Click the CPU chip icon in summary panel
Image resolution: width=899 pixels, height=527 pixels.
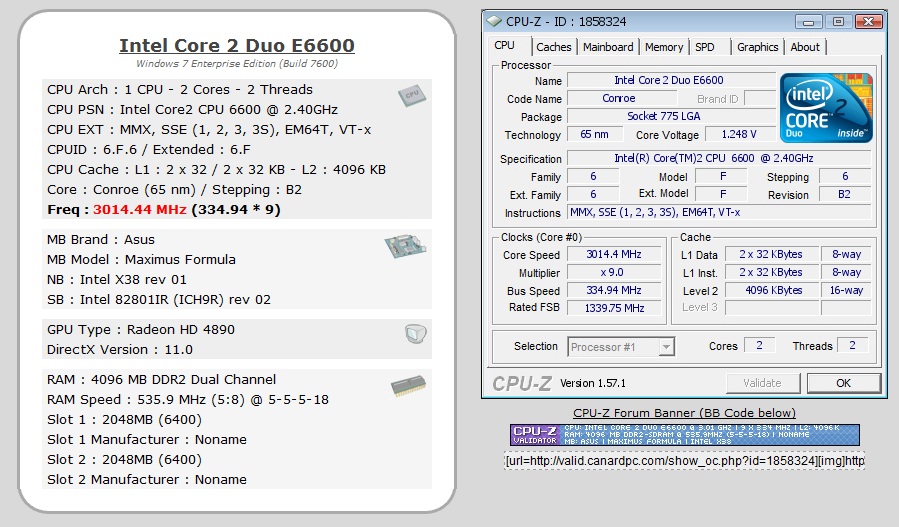point(412,95)
